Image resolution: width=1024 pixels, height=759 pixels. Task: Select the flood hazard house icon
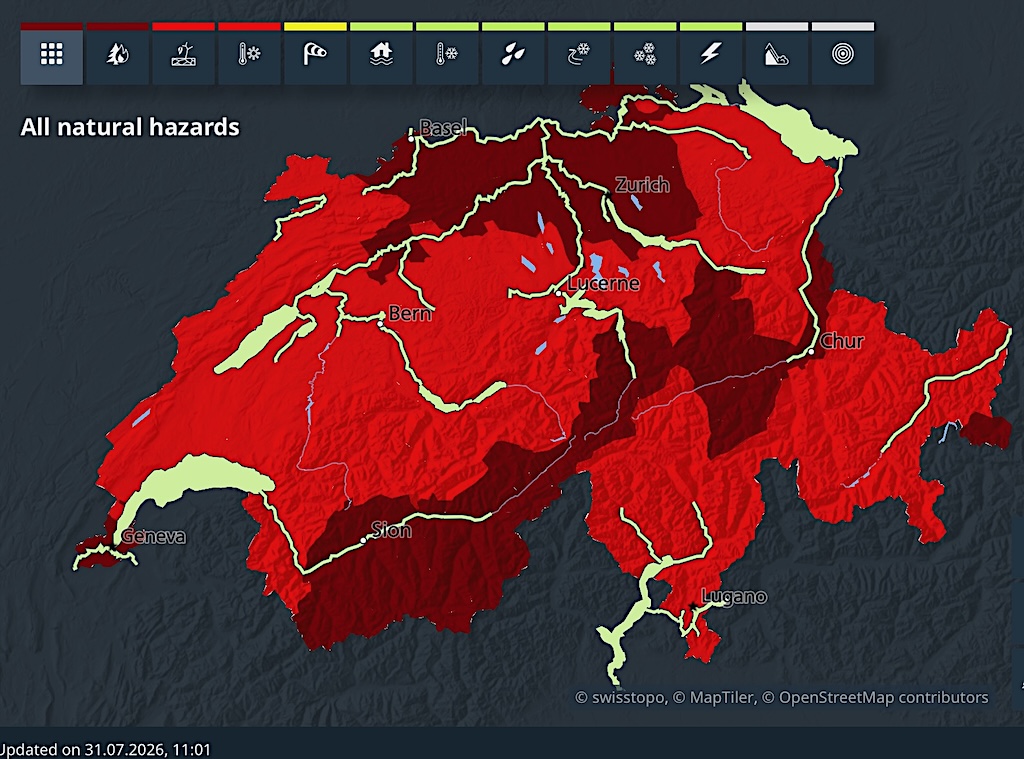381,54
